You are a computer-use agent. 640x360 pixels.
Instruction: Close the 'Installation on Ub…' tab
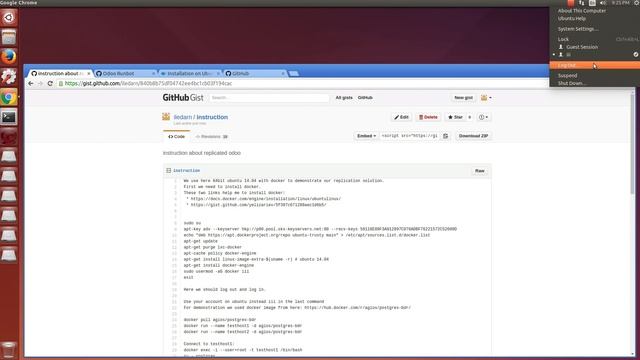(218, 73)
